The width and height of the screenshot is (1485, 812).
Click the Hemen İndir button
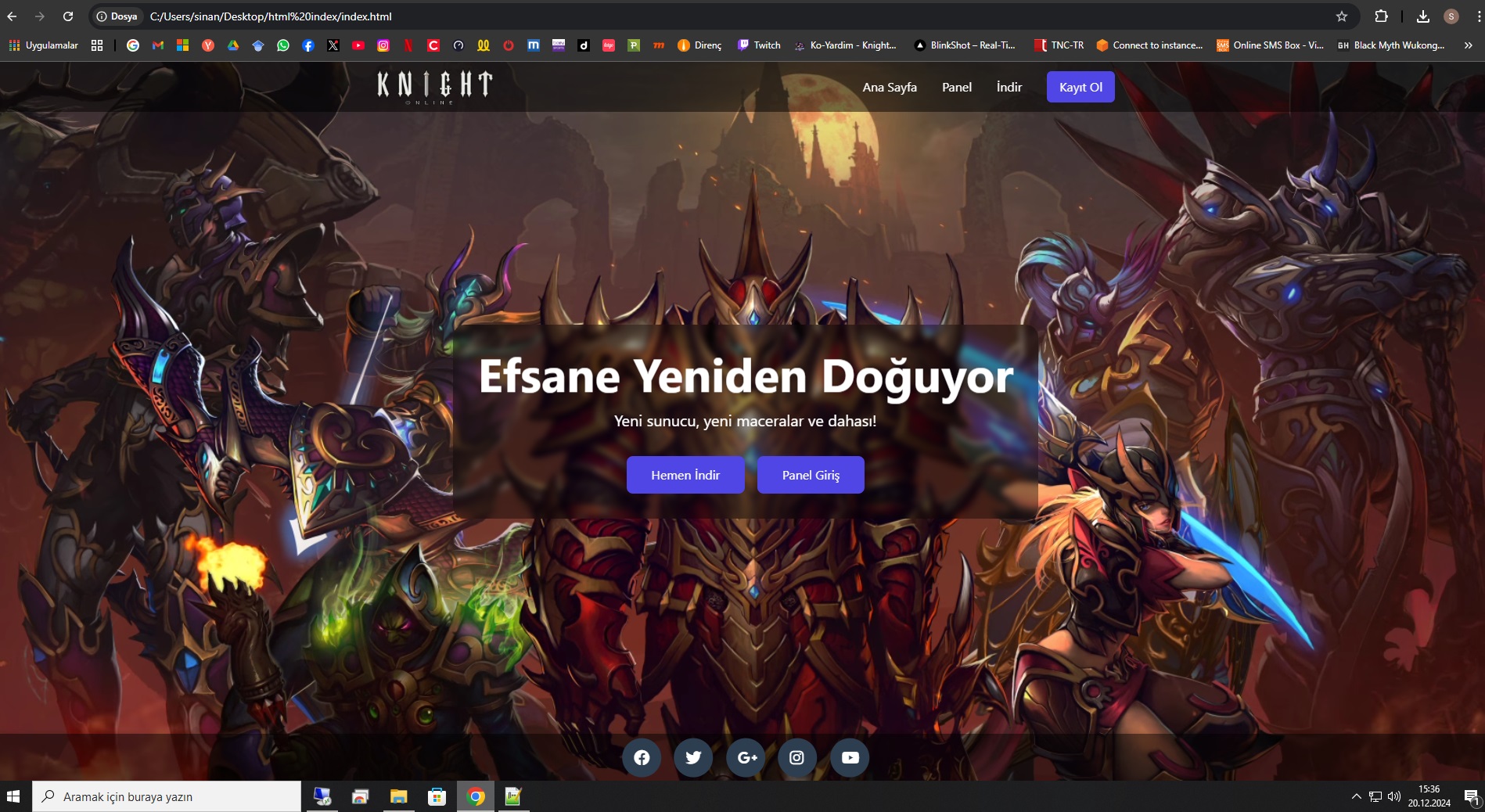tap(685, 475)
